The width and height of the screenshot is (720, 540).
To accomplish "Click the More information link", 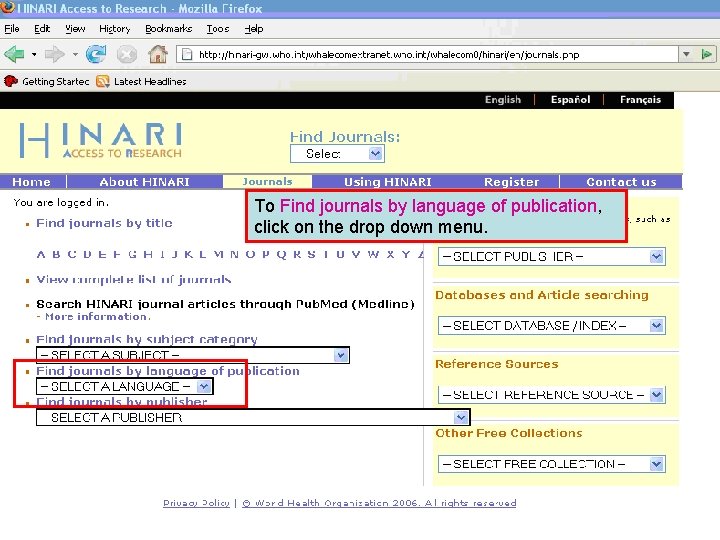I will tap(97, 317).
